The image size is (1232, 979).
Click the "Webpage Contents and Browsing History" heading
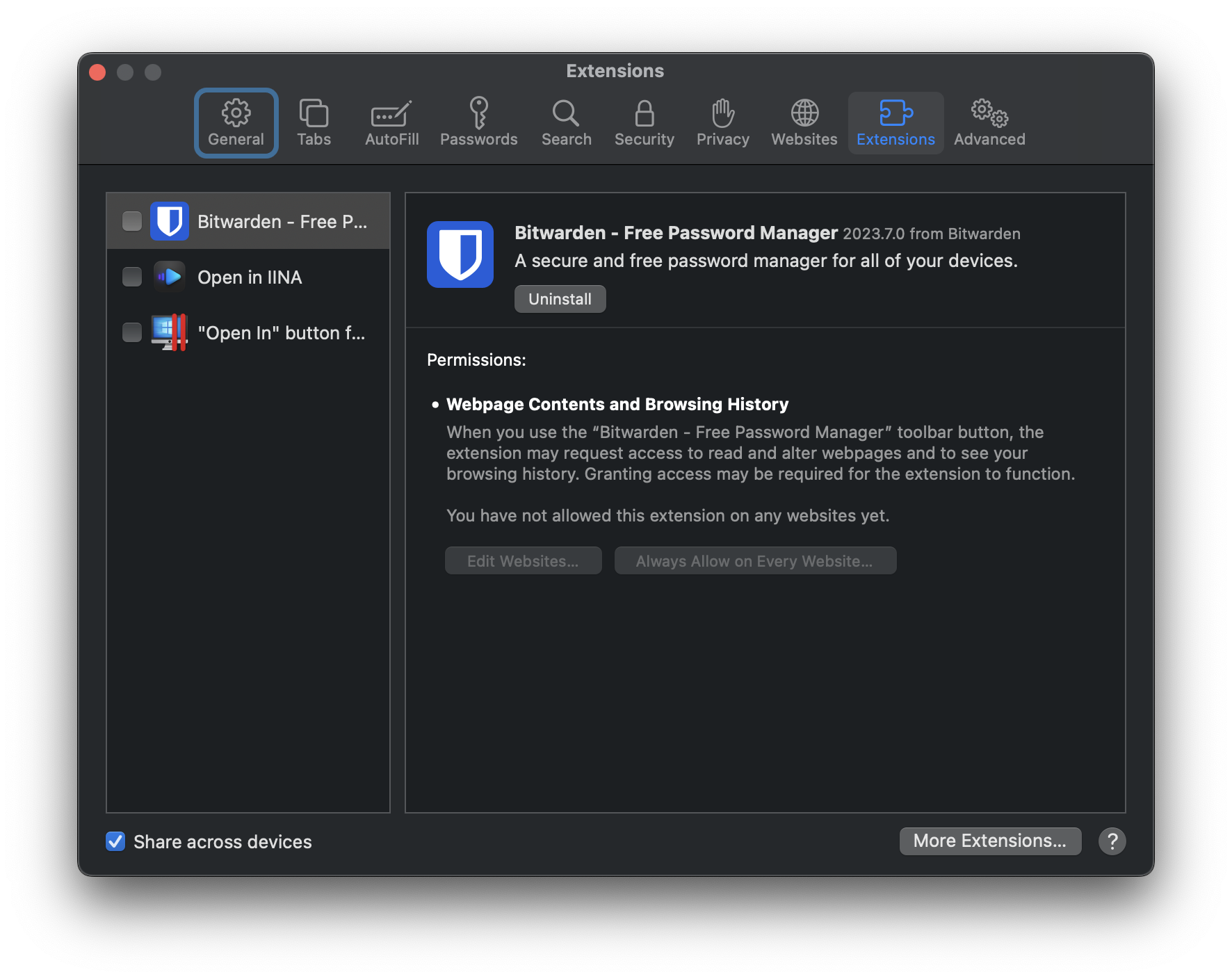617,405
